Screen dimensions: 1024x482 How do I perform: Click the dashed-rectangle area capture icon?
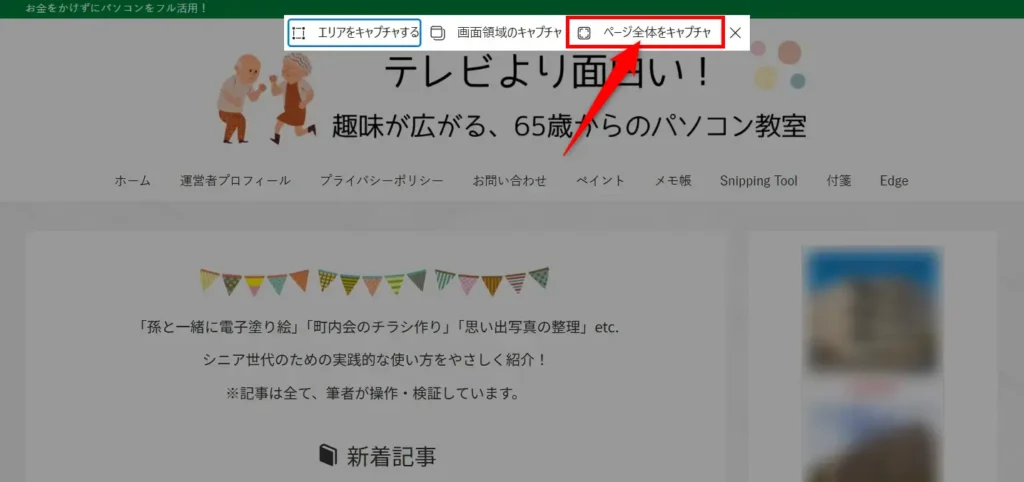point(298,33)
